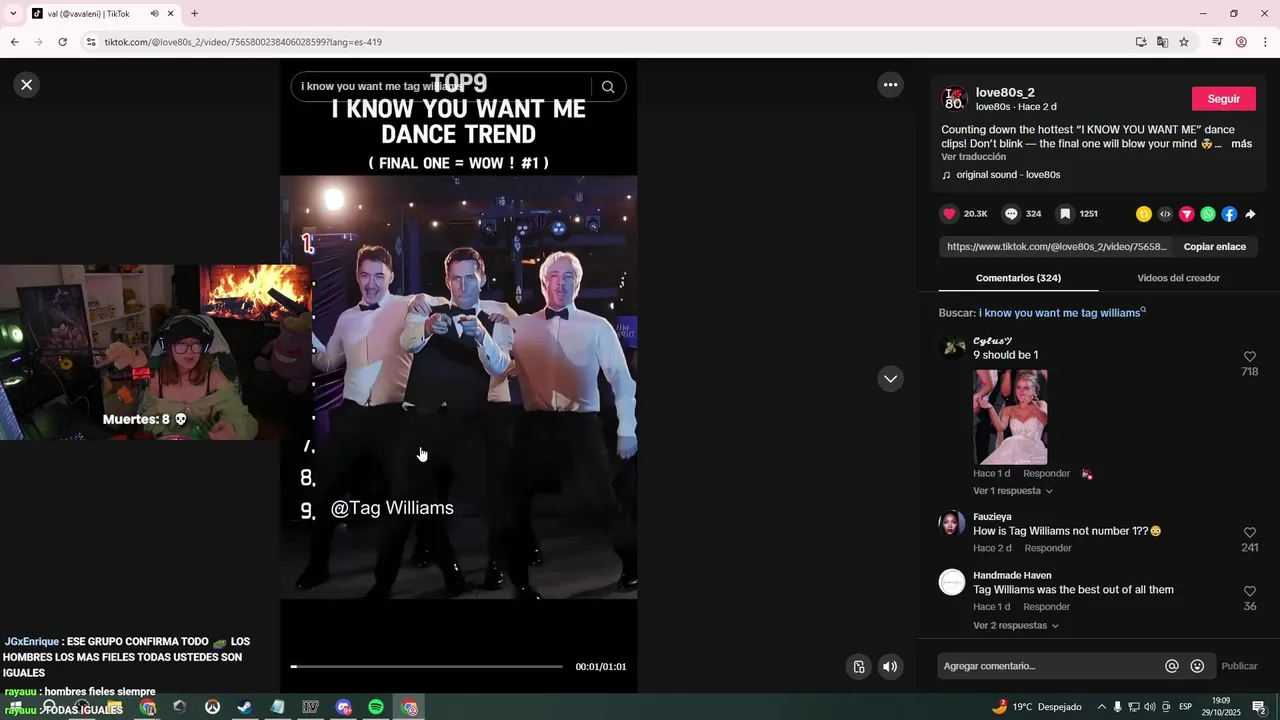The height and width of the screenshot is (720, 1280).
Task: Toggle video sound with speaker button
Action: click(x=890, y=667)
